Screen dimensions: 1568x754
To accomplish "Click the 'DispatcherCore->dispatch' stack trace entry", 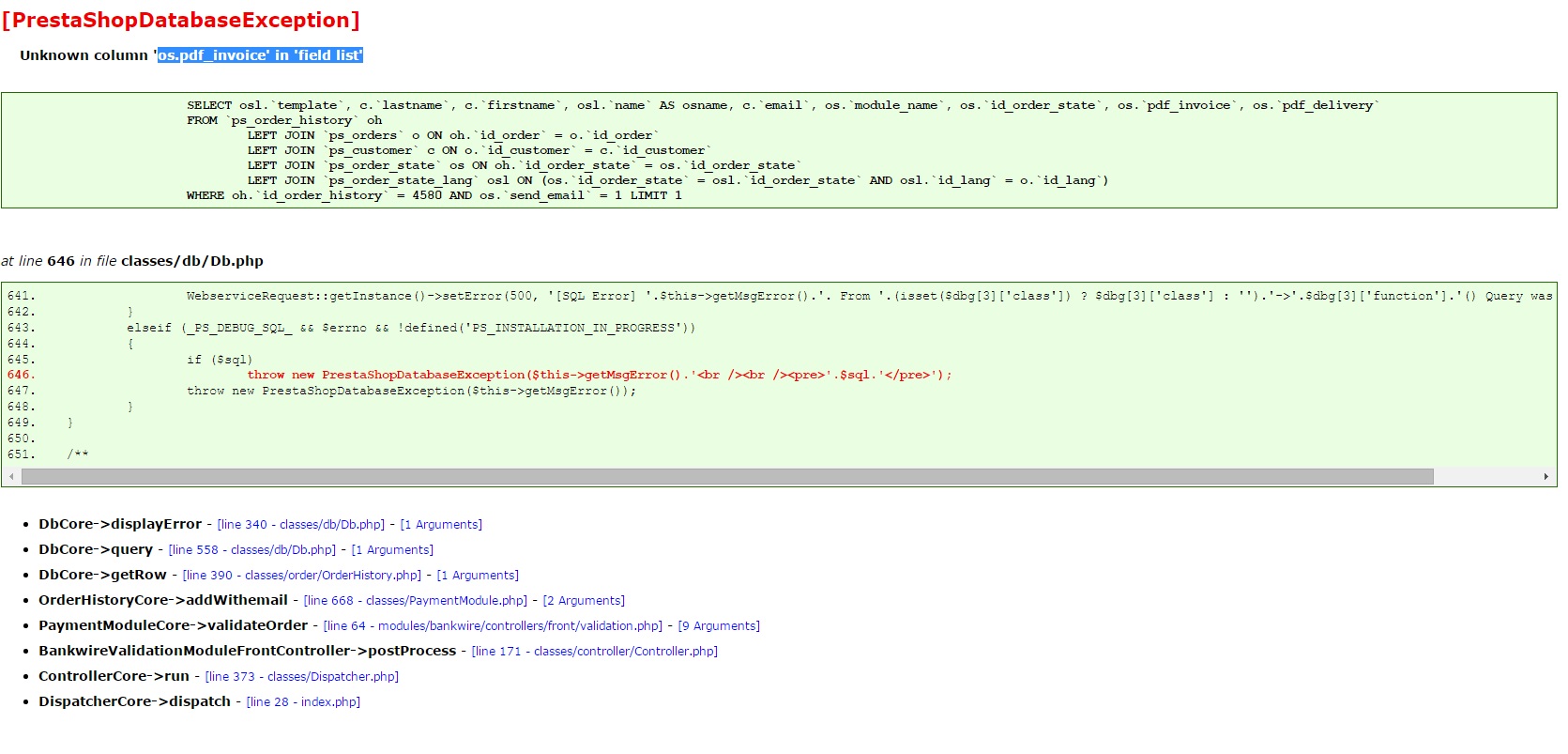I will pos(134,701).
